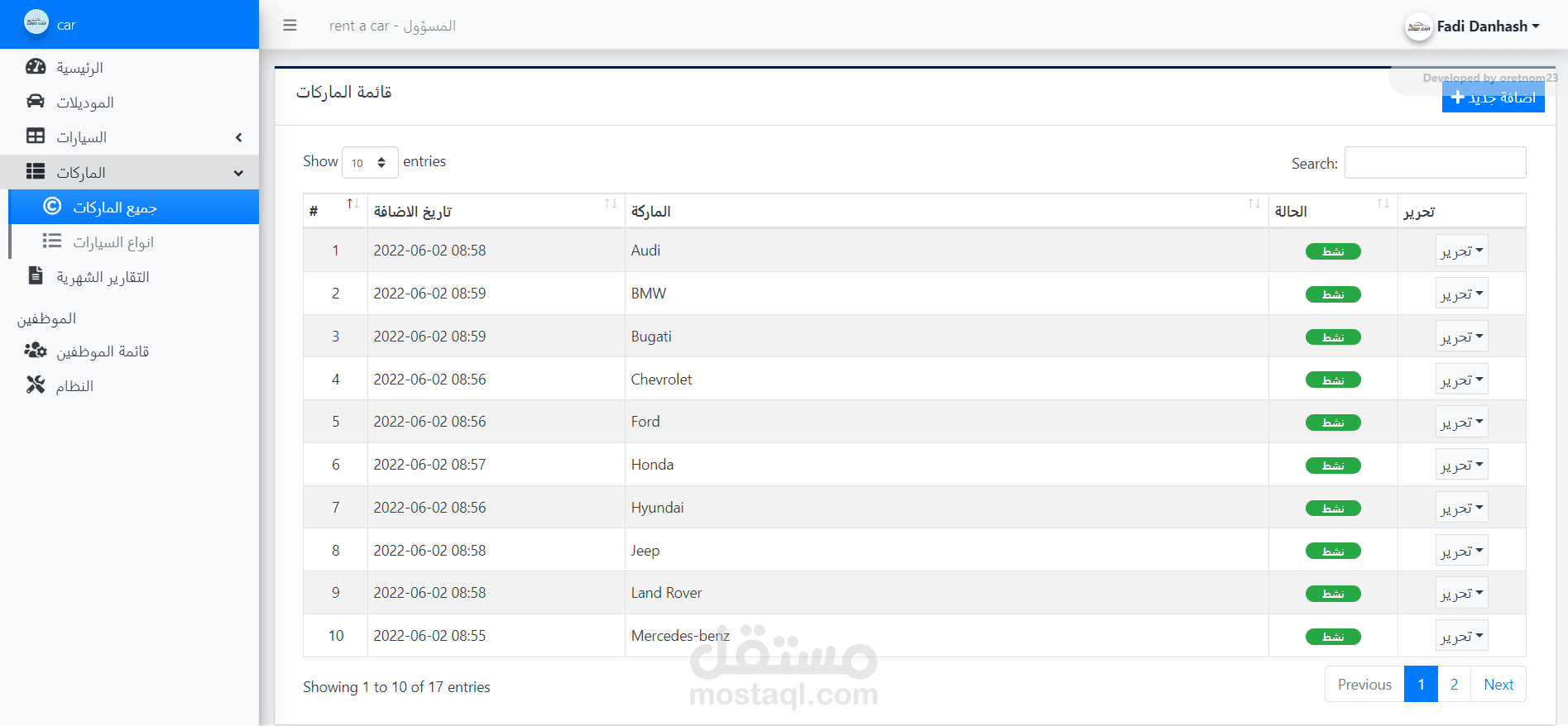Click Fadi Danhash profile avatar
Image resolution: width=1568 pixels, height=726 pixels.
tap(1418, 26)
